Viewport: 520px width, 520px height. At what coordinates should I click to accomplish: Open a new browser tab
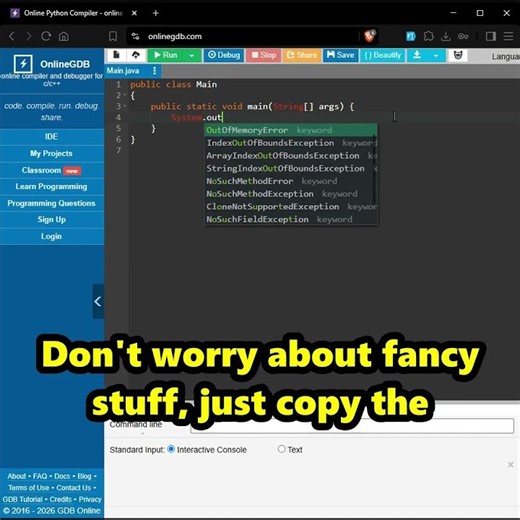coord(156,13)
